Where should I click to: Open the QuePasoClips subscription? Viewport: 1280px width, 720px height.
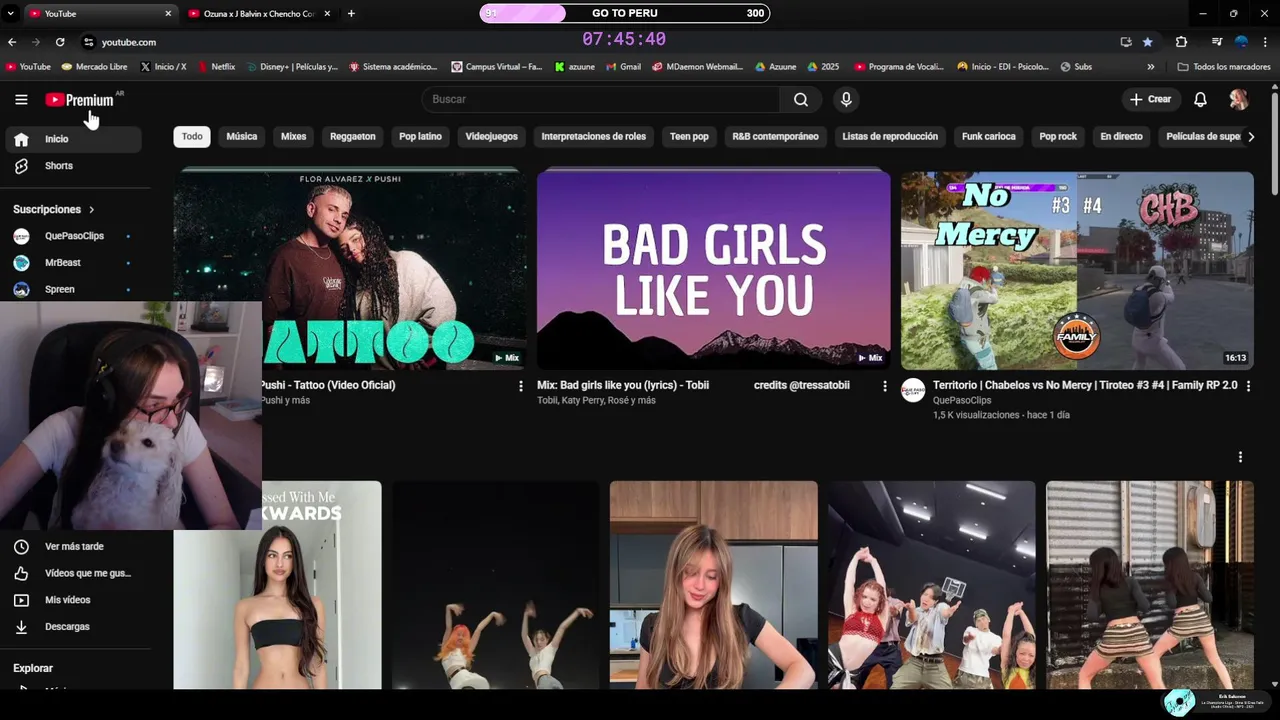(74, 236)
